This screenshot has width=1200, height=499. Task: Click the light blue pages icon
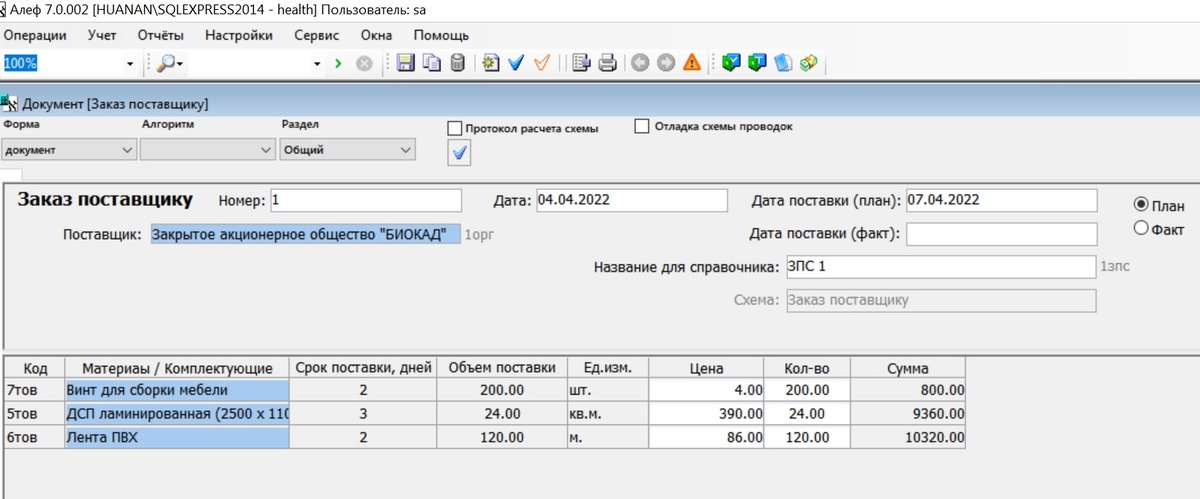(x=783, y=63)
